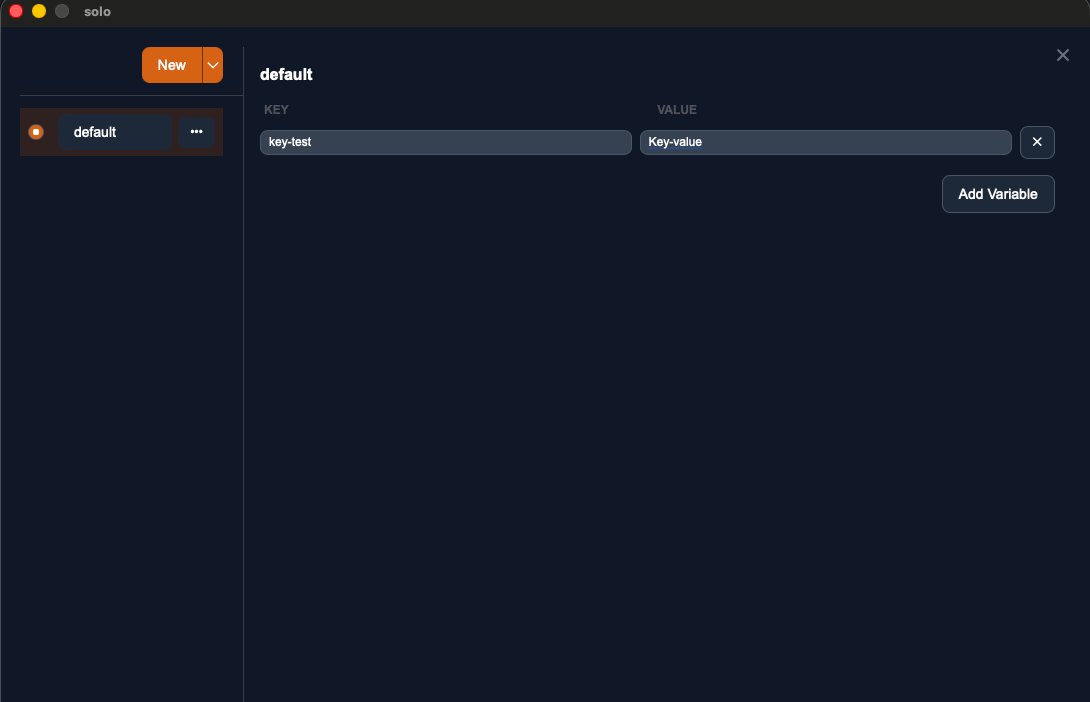Click the vertical divider beside the sidebar
Viewport: 1090px width, 702px height.
click(243, 400)
